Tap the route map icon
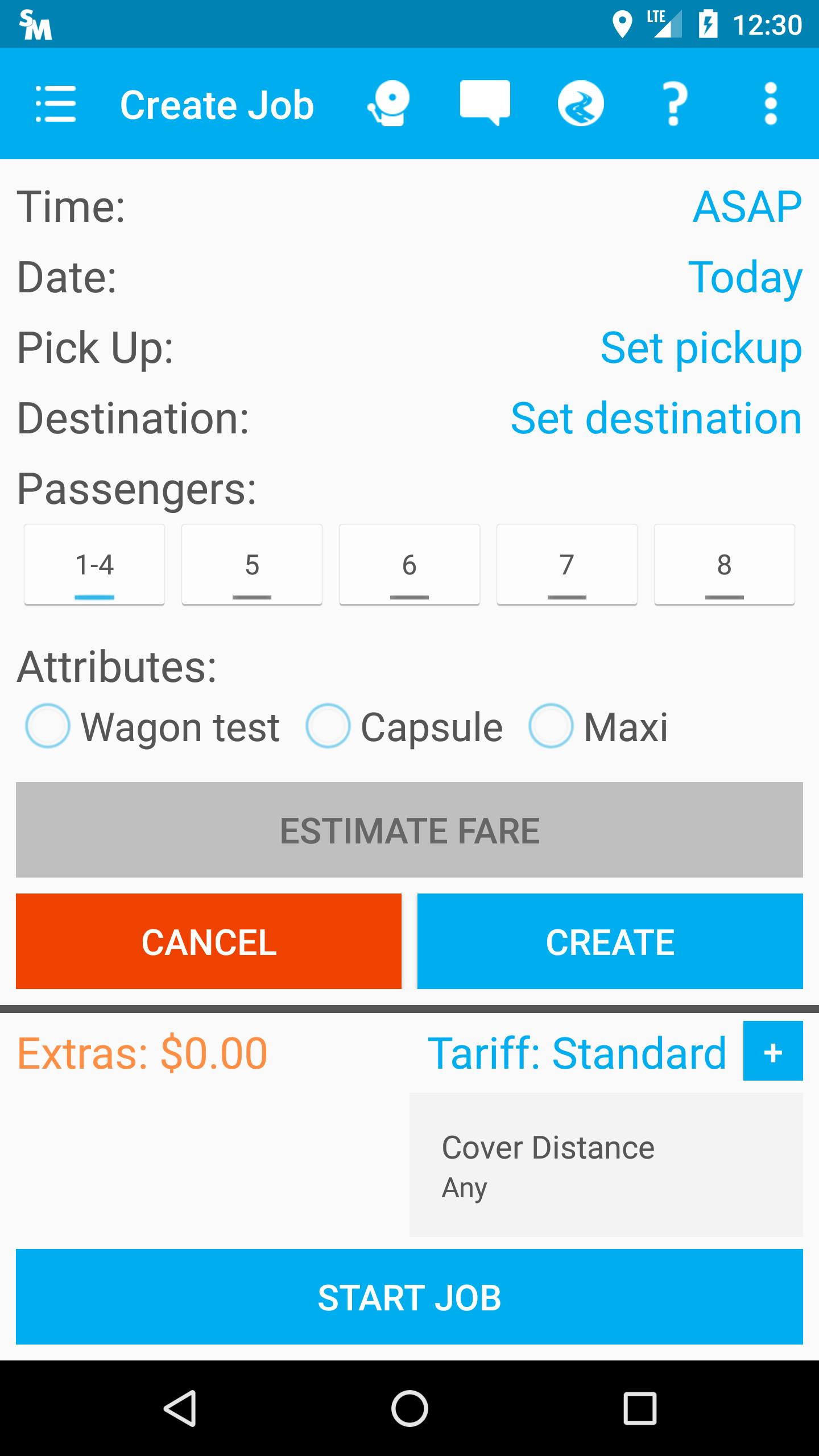This screenshot has width=819, height=1456. [x=581, y=104]
